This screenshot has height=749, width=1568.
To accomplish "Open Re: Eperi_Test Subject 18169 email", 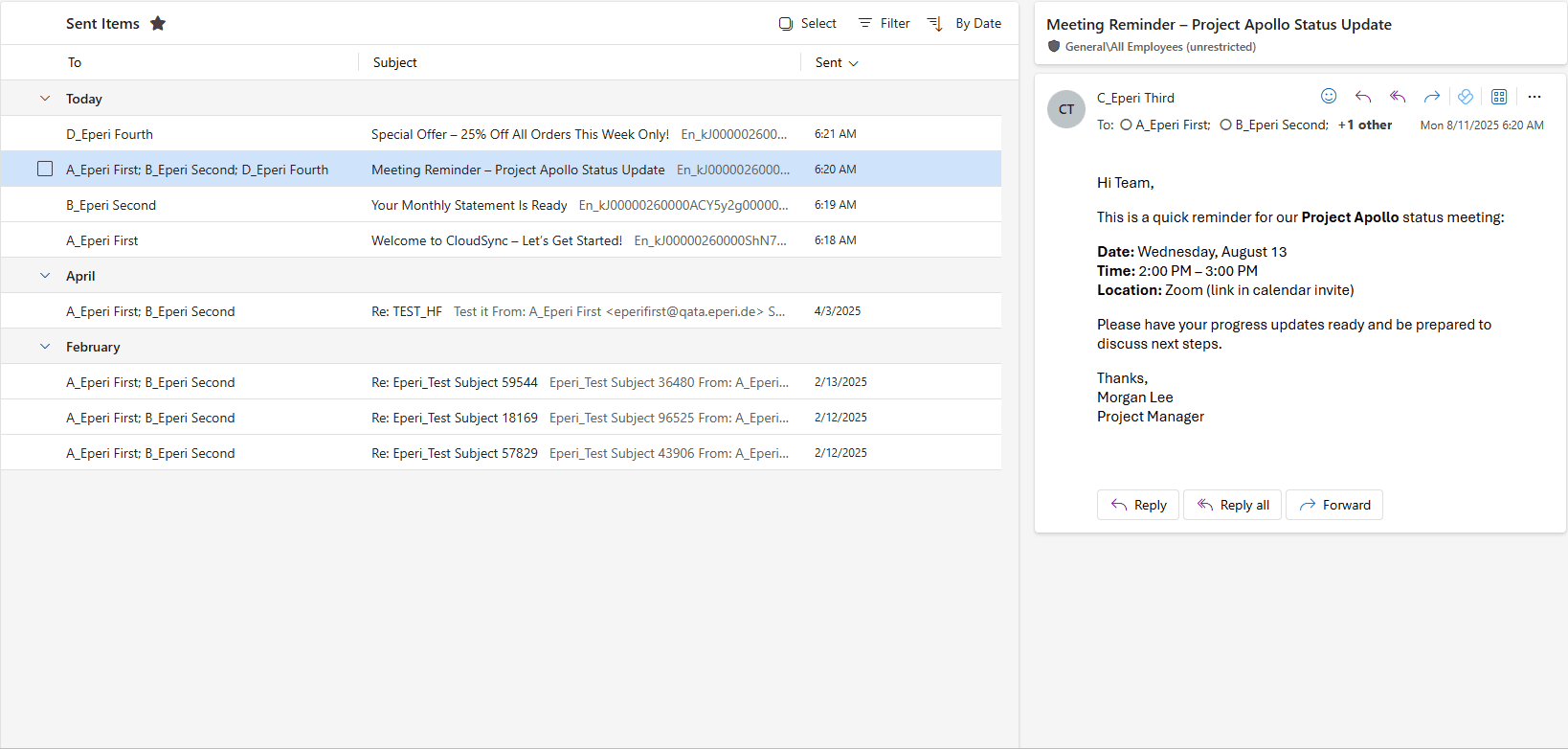I will pyautogui.click(x=501, y=418).
